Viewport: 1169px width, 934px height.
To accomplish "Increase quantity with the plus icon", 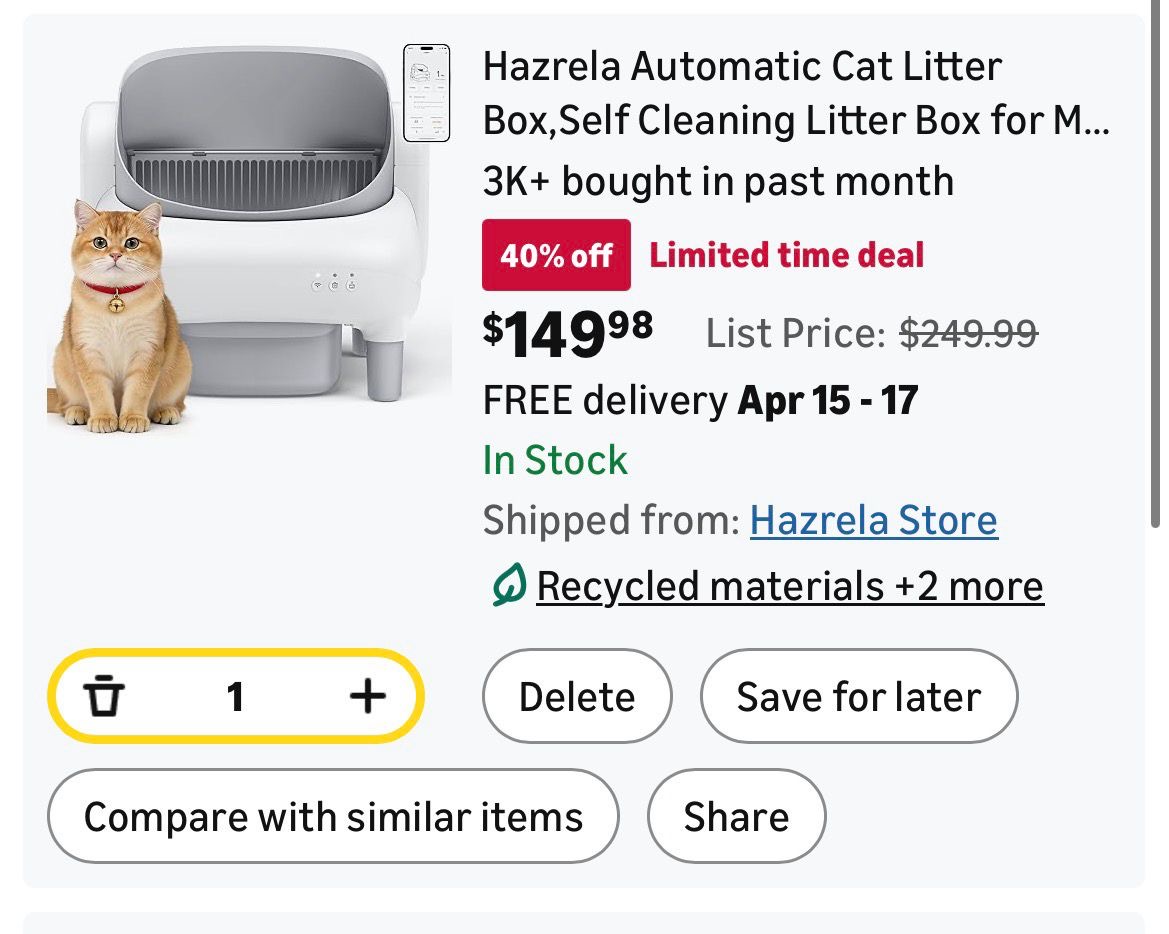I will (368, 696).
